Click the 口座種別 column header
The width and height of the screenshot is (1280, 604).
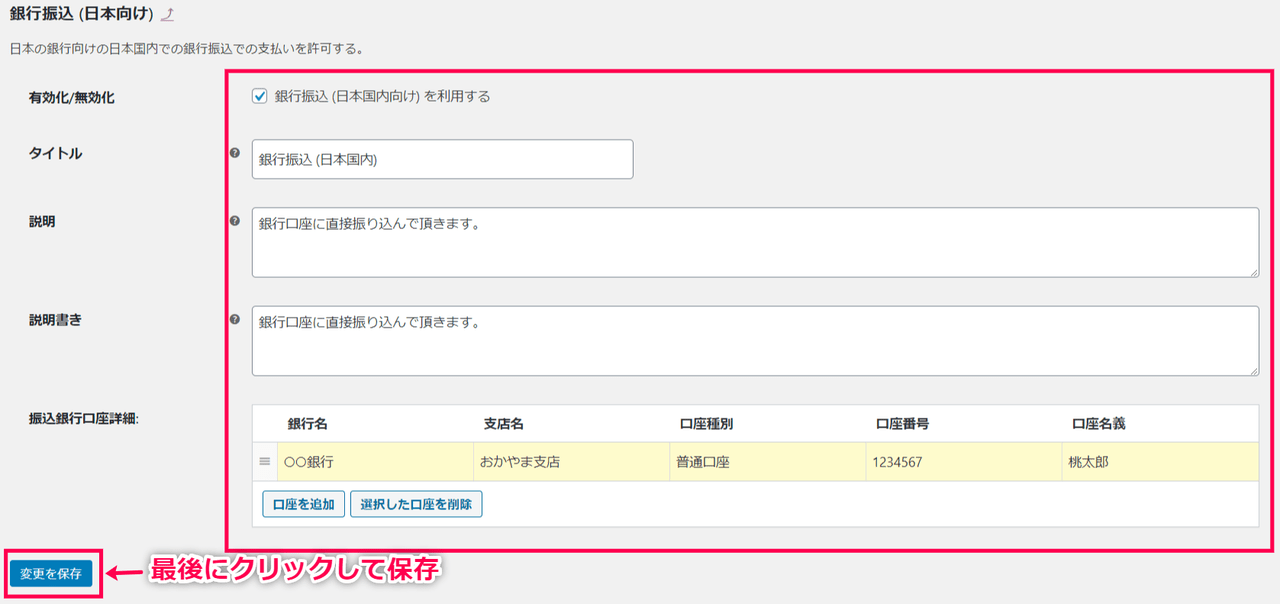(706, 424)
